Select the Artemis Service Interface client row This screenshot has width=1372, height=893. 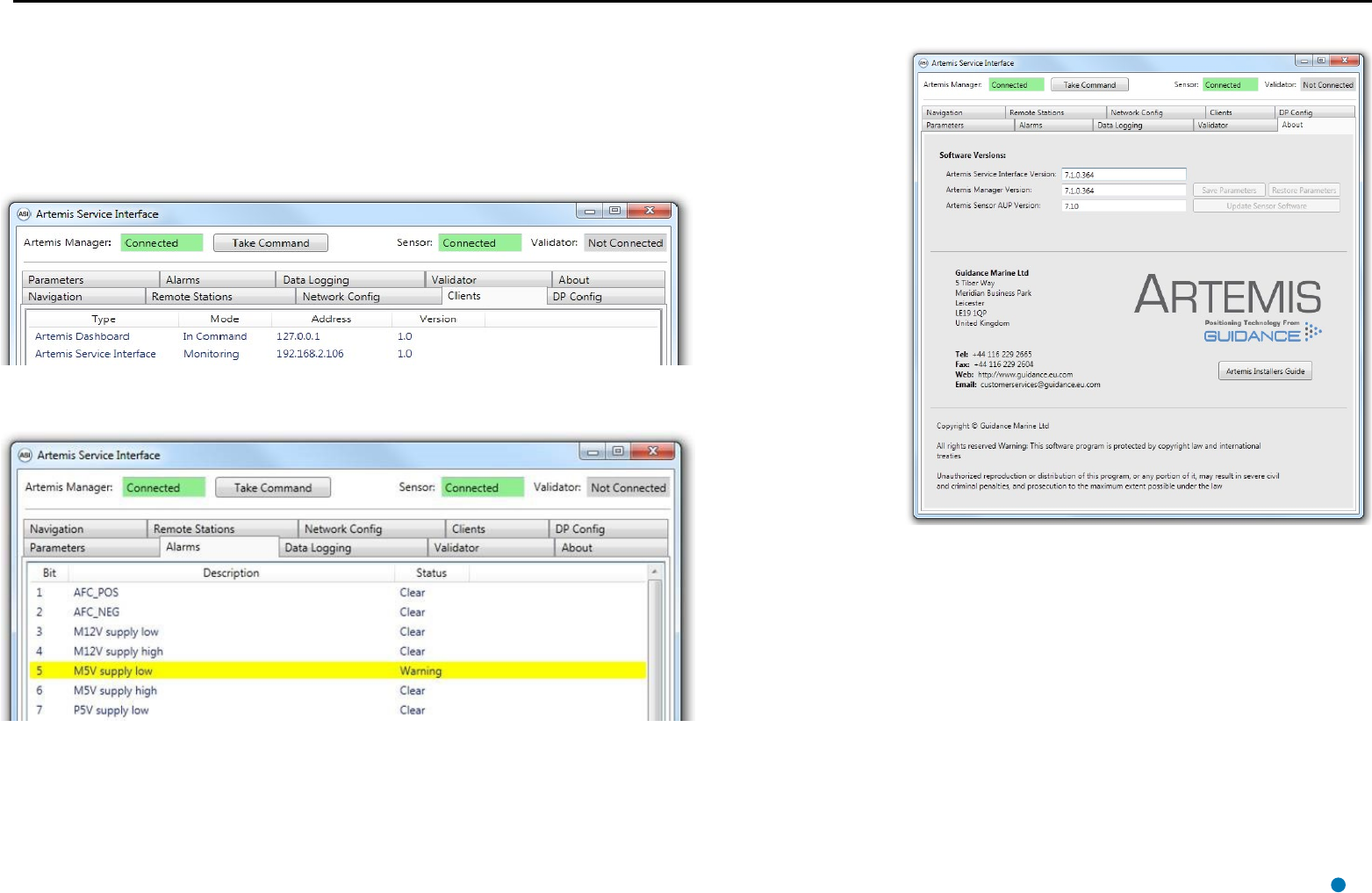(x=343, y=354)
